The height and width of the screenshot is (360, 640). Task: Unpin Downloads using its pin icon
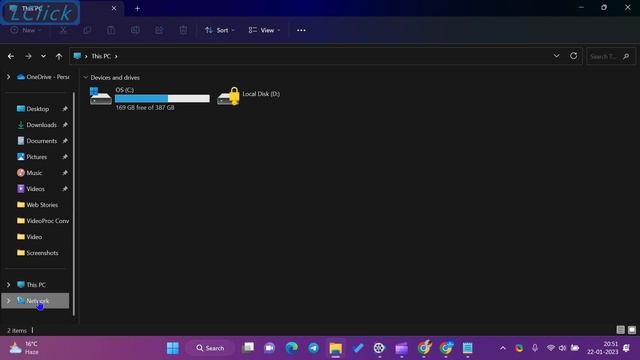65,125
